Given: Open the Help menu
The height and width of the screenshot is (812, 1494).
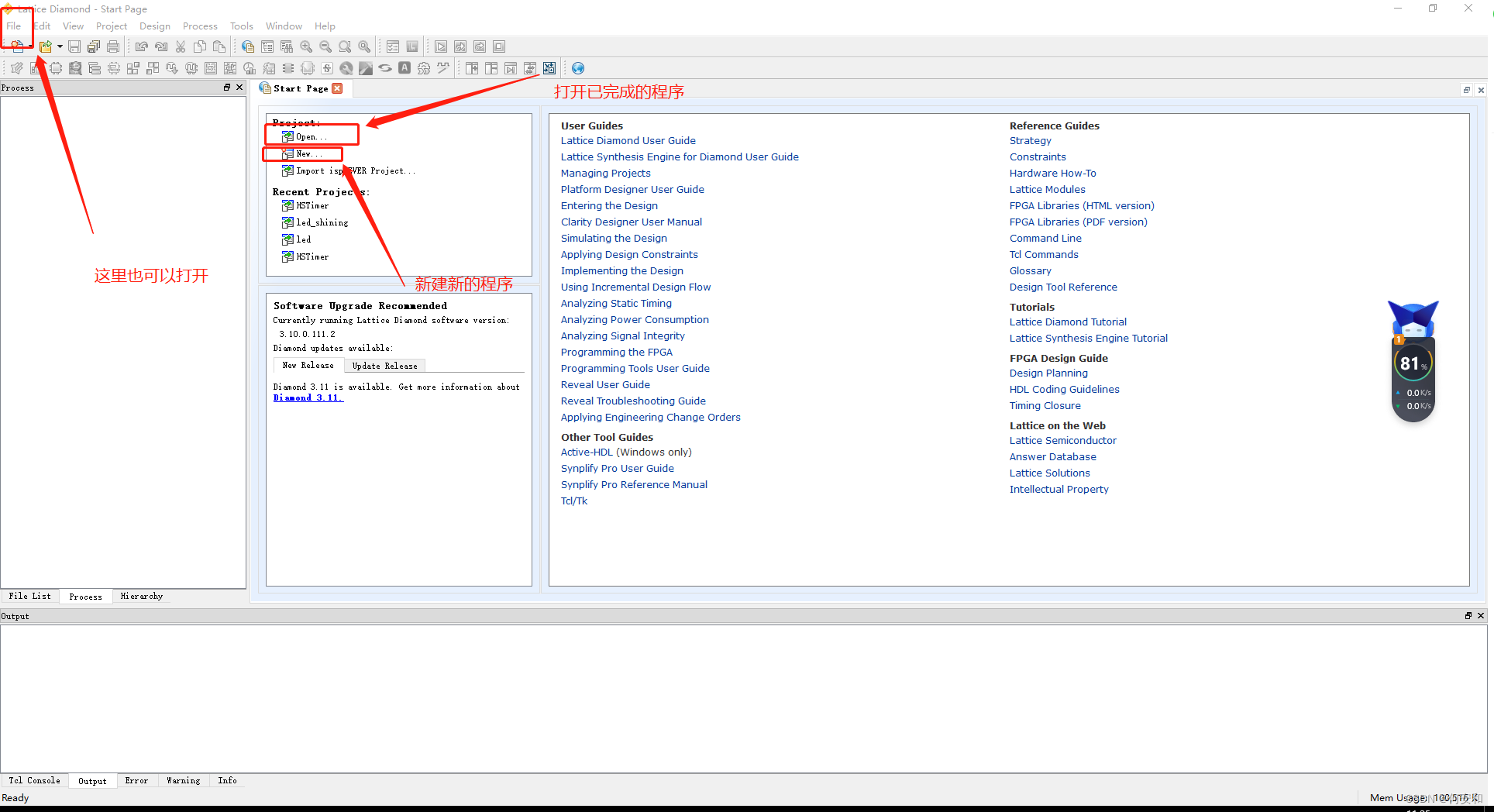Looking at the screenshot, I should (x=325, y=26).
